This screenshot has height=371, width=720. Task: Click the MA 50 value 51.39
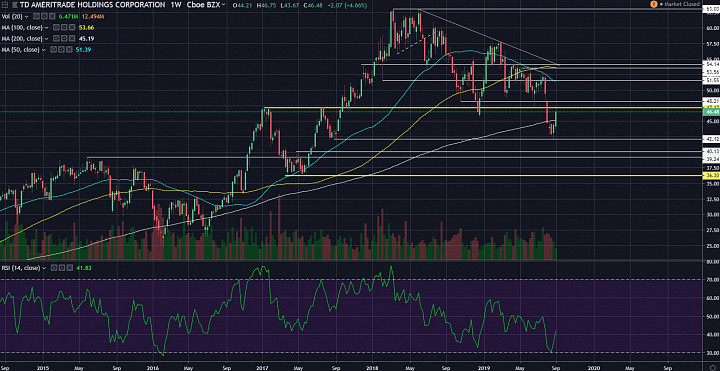(83, 50)
